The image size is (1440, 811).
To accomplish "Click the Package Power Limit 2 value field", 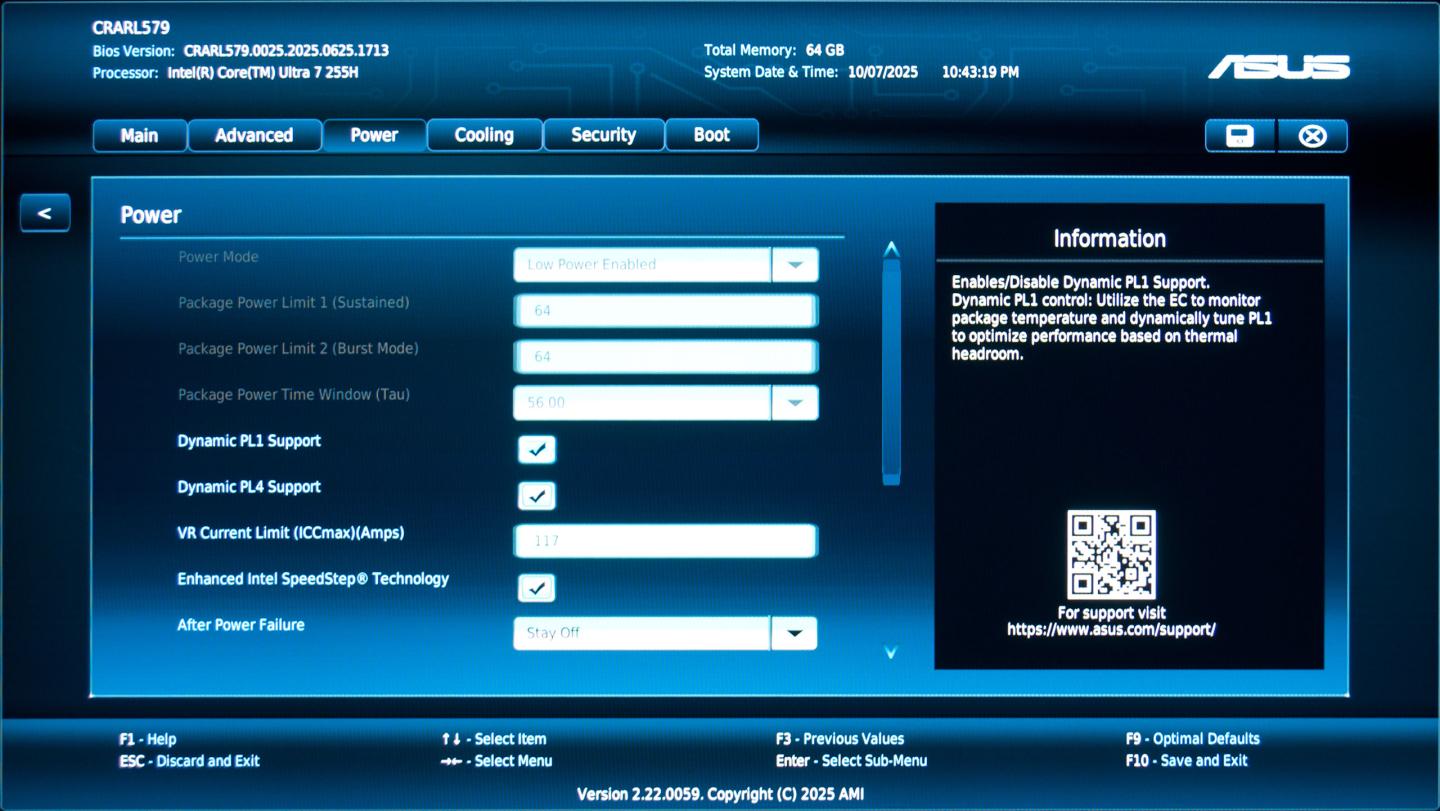I will (666, 357).
